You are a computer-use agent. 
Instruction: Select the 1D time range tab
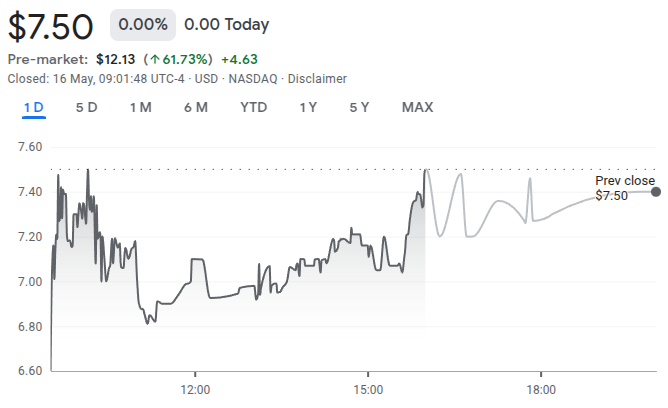pyautogui.click(x=34, y=107)
